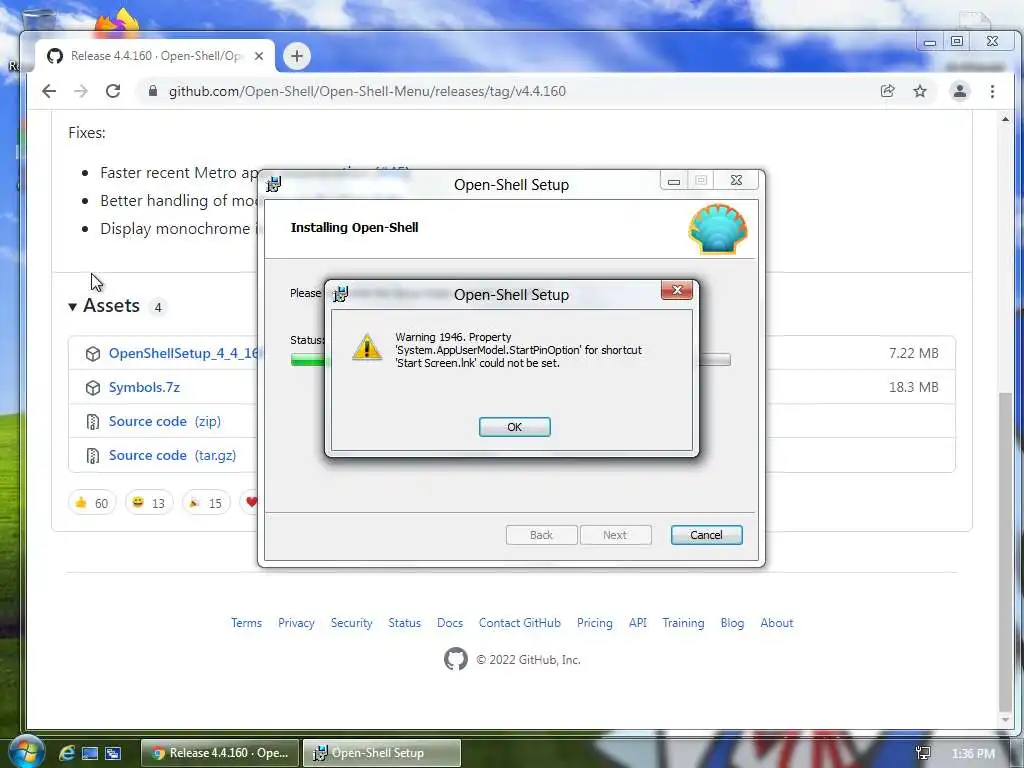1024x768 pixels.
Task: Click Show desktop quick launch icon
Action: pos(89,753)
